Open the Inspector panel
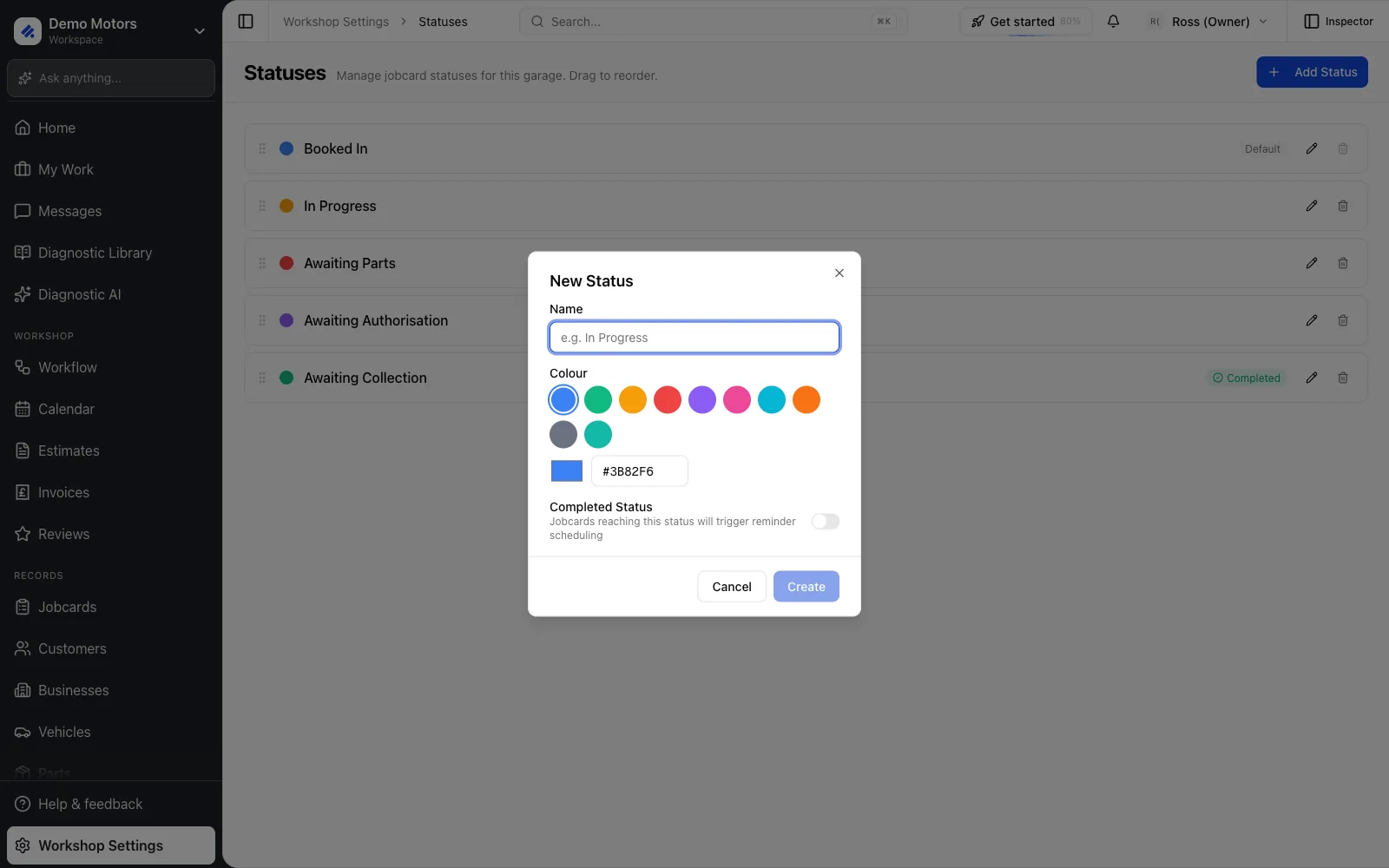This screenshot has width=1389, height=868. tap(1339, 22)
